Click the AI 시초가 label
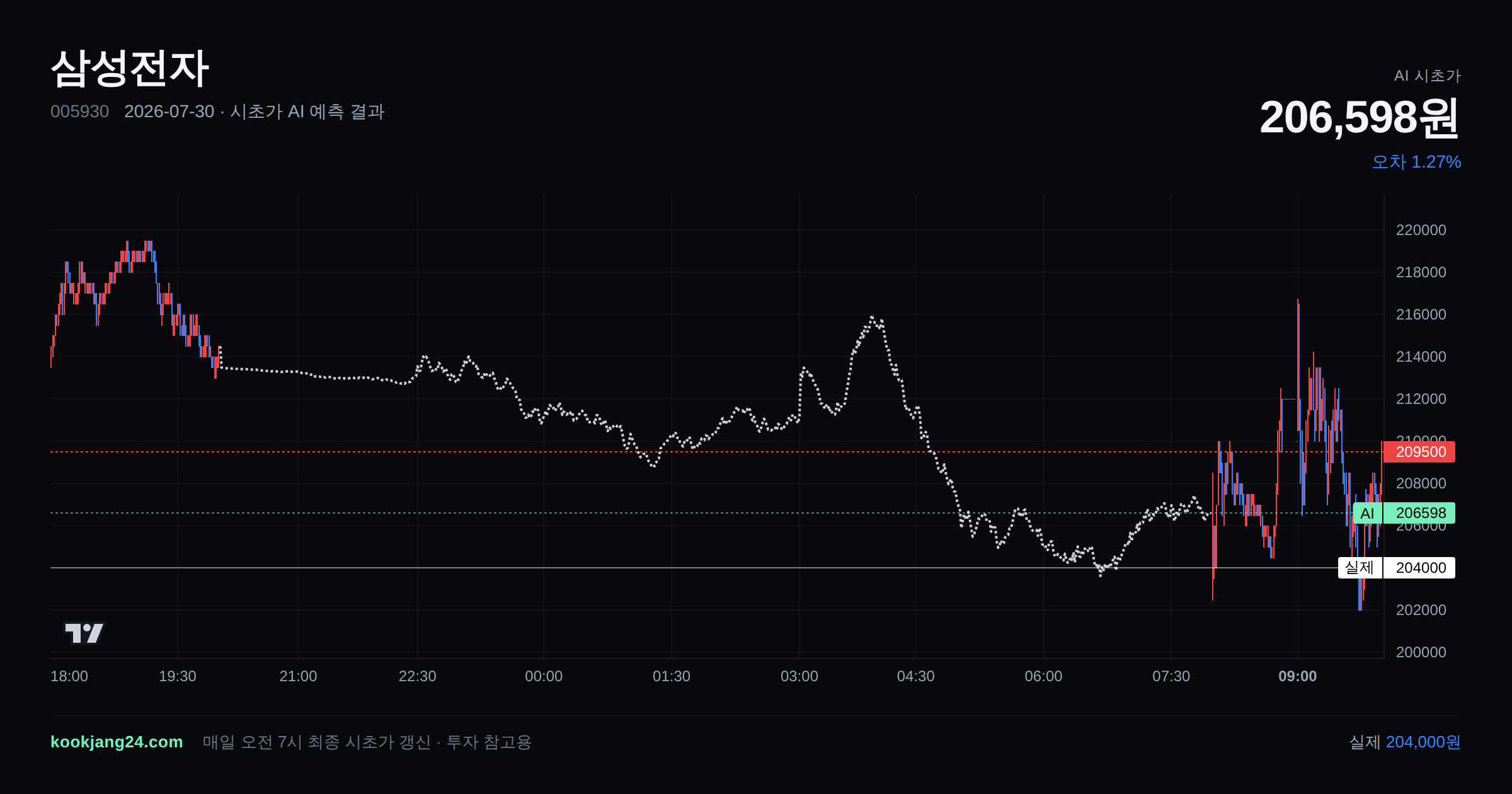This screenshot has width=1512, height=794. pos(1427,76)
